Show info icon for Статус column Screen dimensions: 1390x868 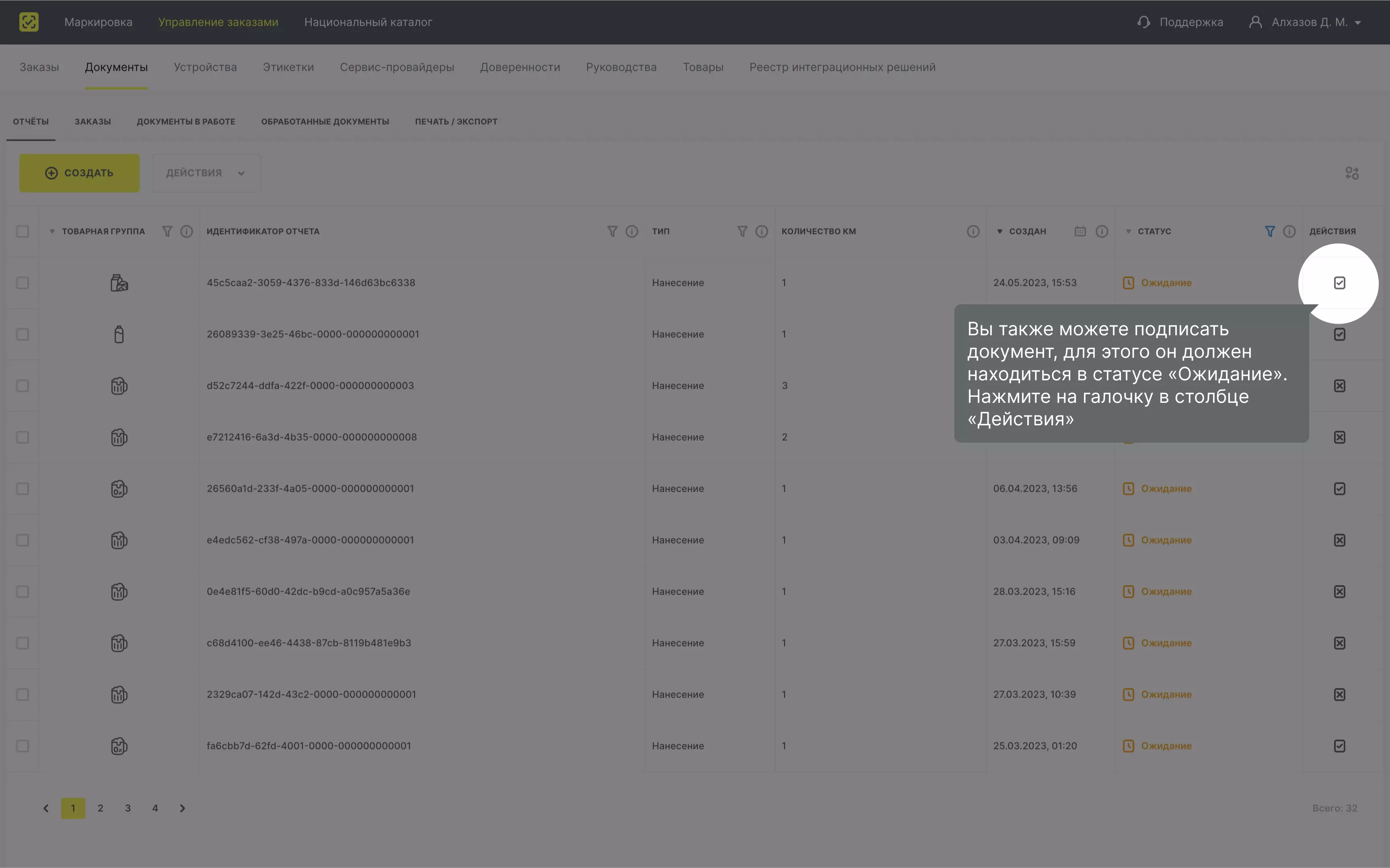point(1289,231)
